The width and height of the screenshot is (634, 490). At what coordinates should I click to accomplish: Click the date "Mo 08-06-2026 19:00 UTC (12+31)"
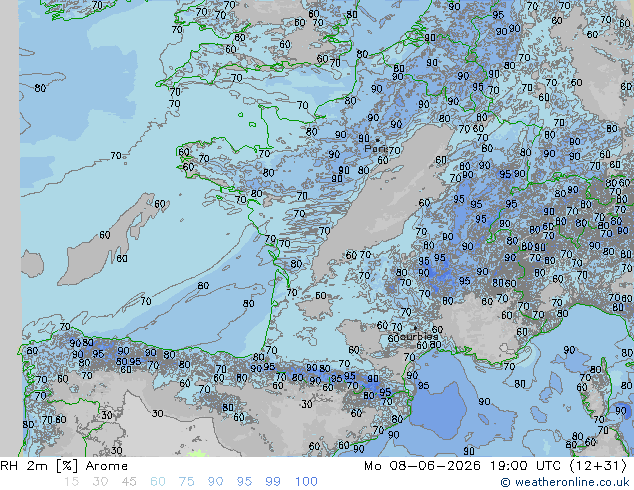click(x=495, y=466)
